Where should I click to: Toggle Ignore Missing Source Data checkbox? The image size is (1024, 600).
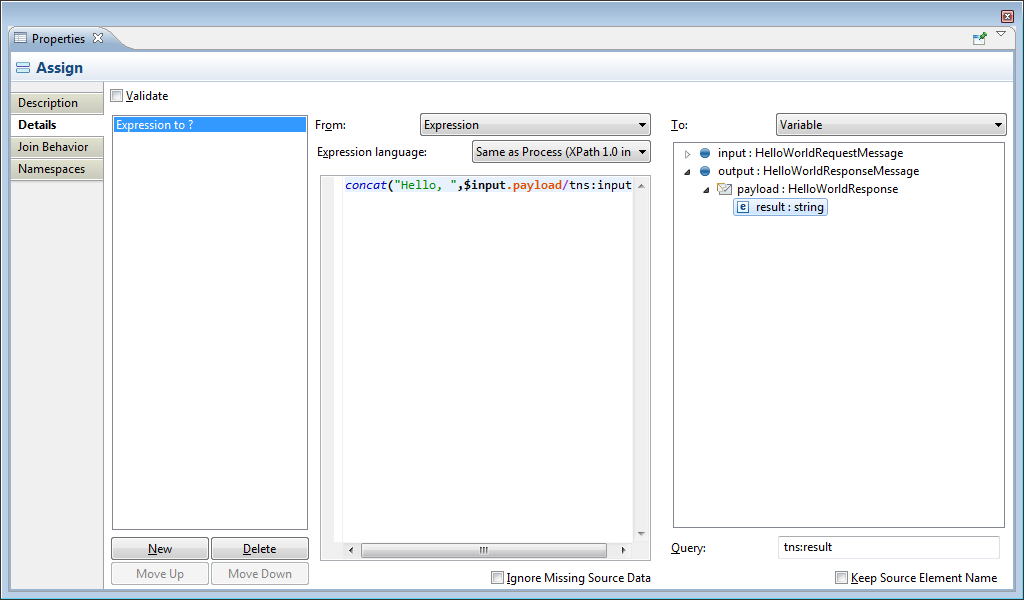point(497,578)
